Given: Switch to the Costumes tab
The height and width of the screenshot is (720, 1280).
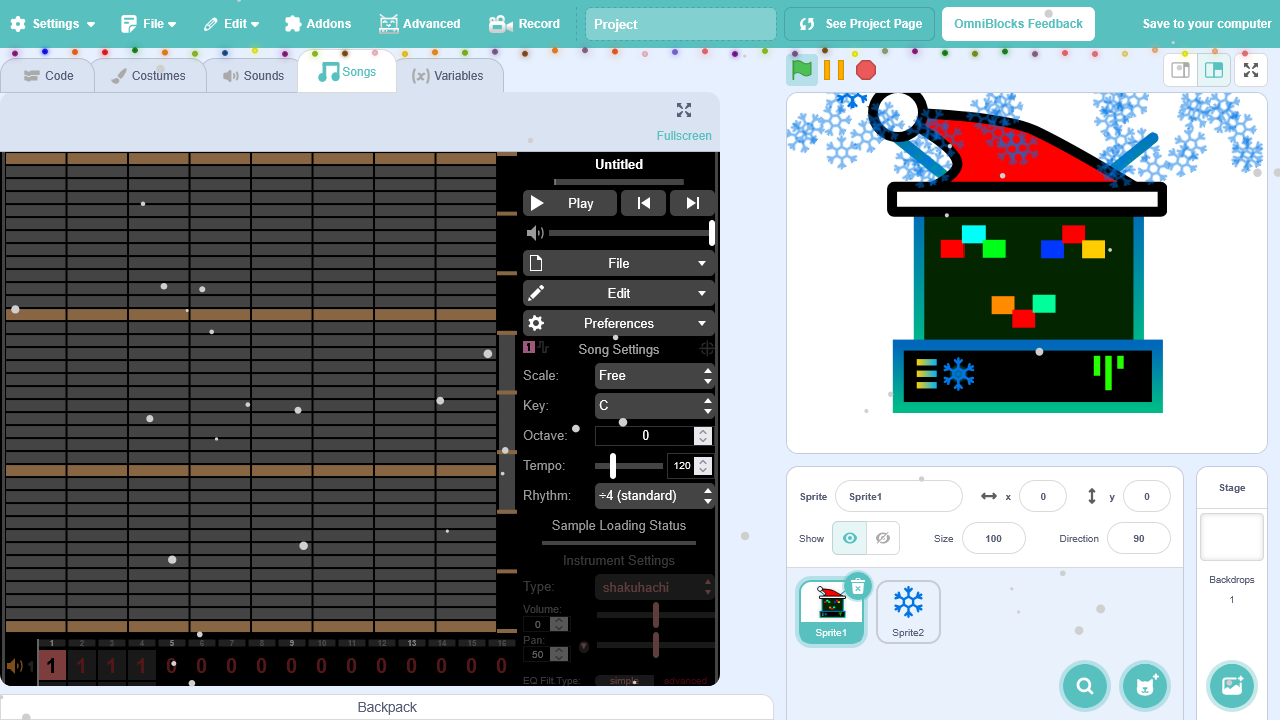Looking at the screenshot, I should 149,75.
